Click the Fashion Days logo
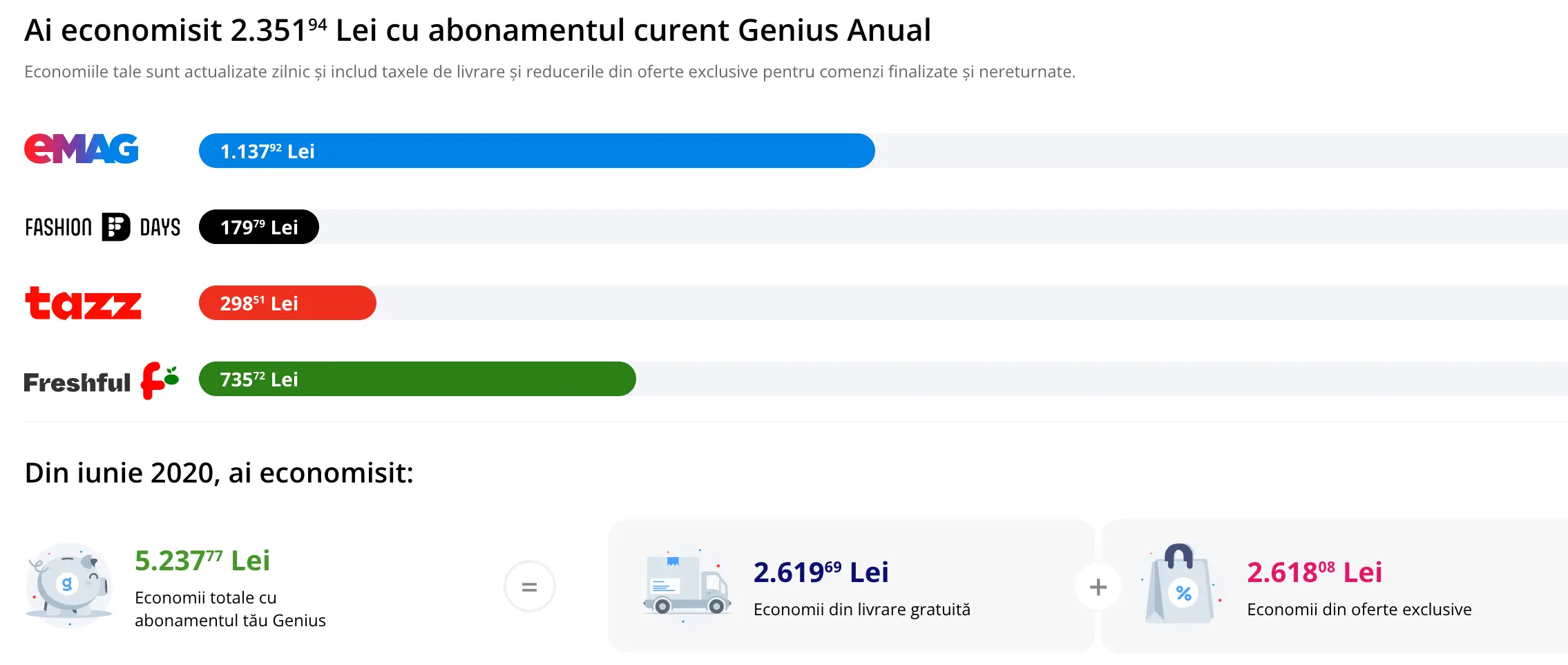This screenshot has width=1568, height=665. tap(102, 227)
